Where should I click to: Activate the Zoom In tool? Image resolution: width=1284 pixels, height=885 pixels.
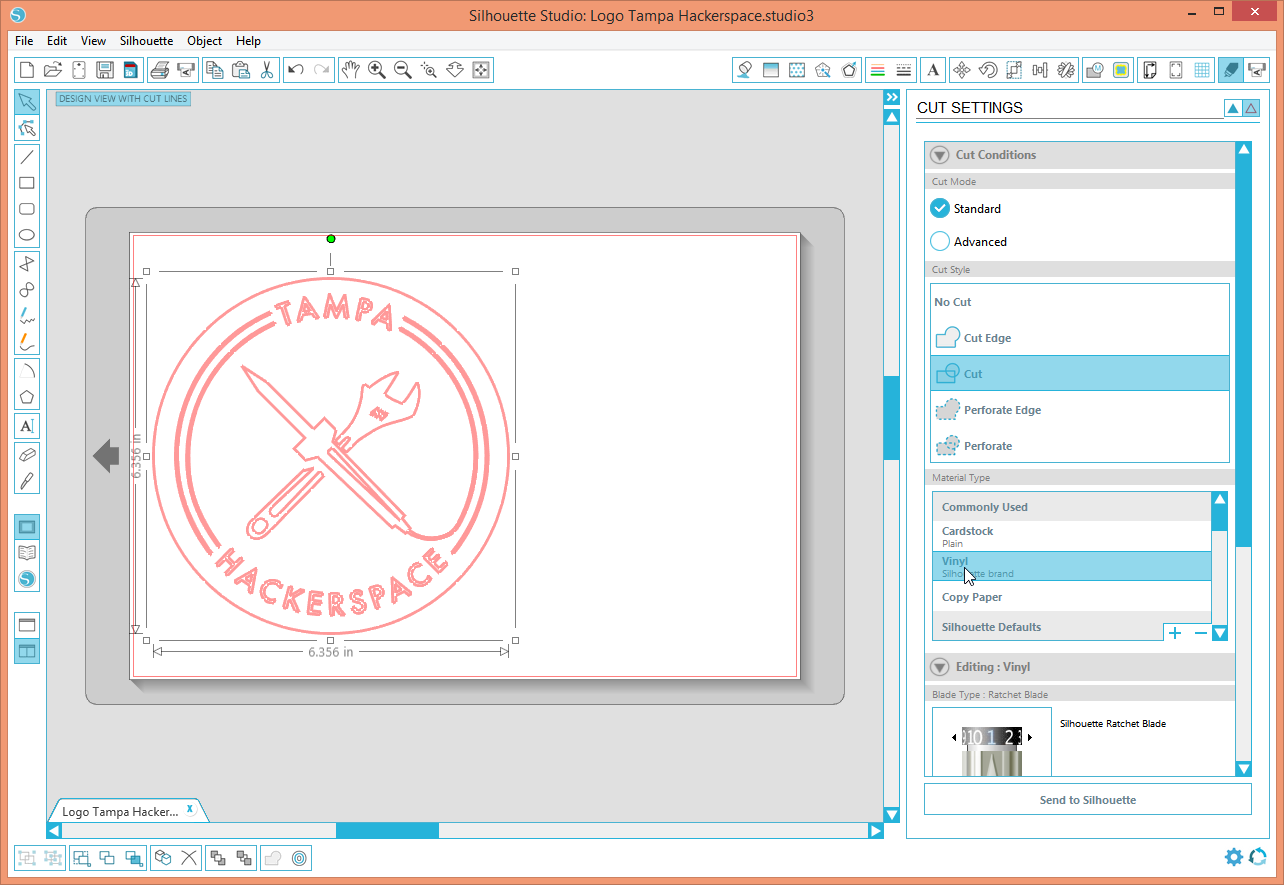coord(377,70)
